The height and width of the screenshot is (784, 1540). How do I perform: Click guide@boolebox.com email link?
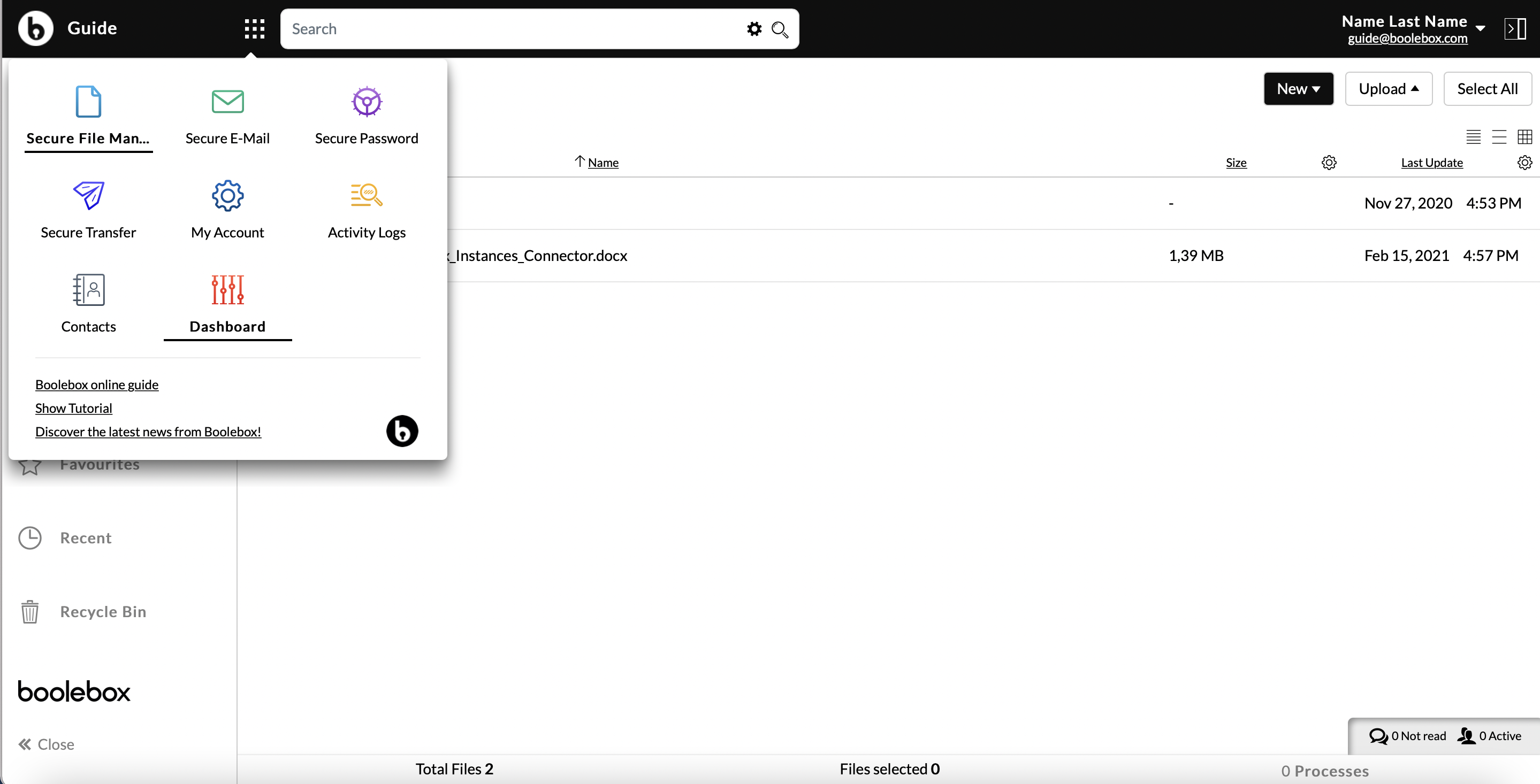click(1407, 39)
